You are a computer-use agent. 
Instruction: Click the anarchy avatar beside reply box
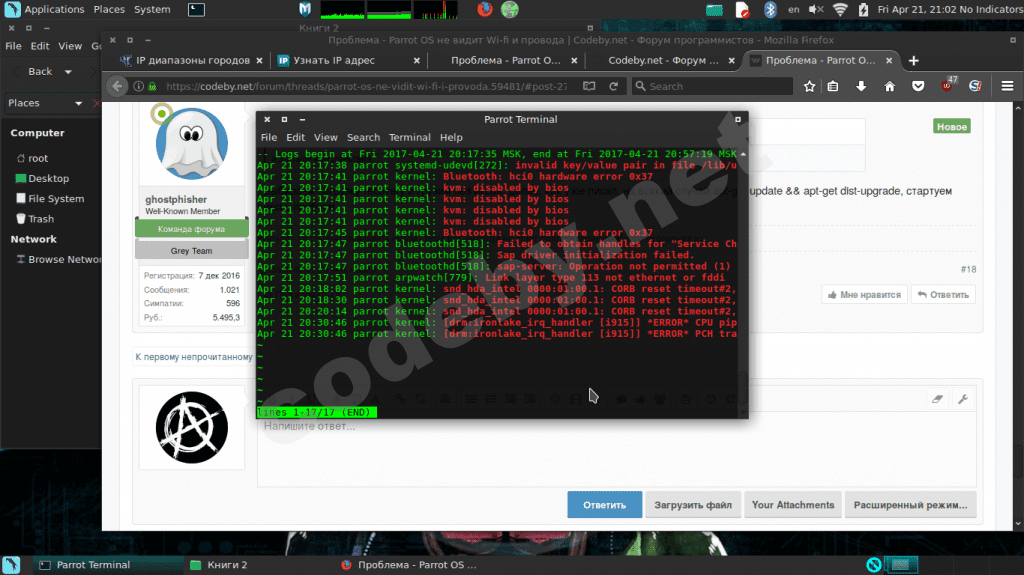191,427
